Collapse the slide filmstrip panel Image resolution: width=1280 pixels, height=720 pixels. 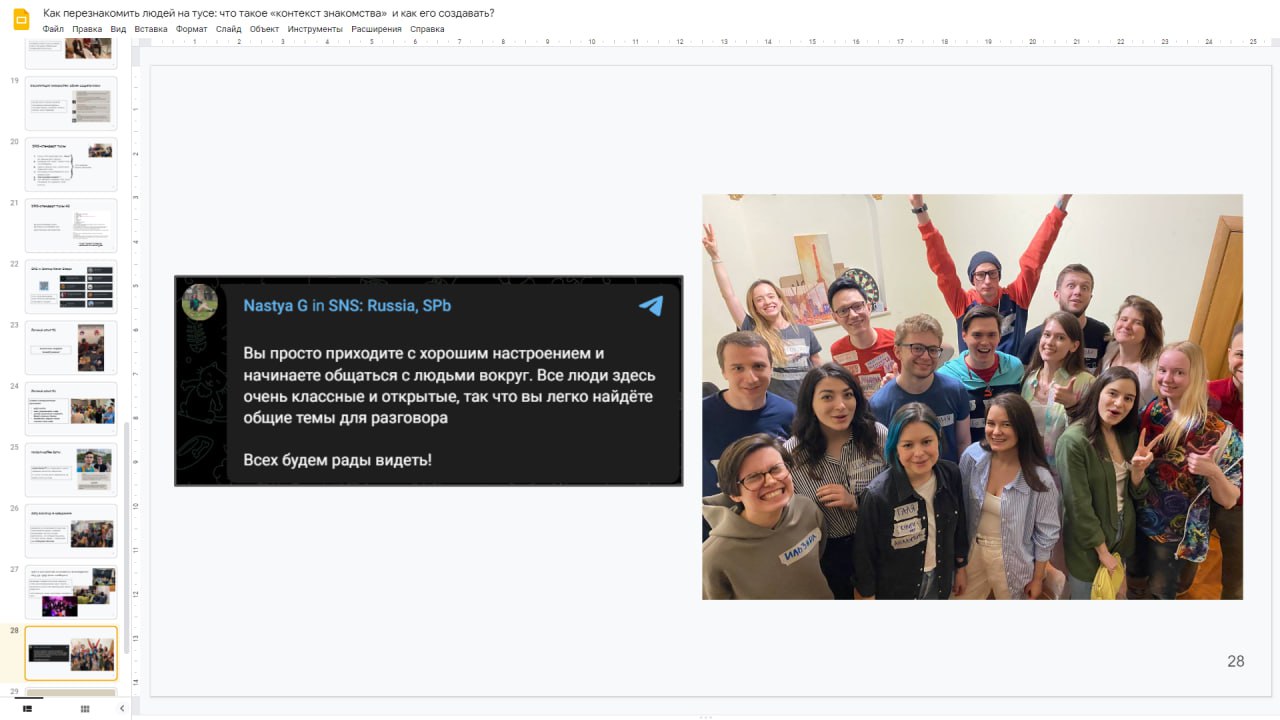coord(123,708)
